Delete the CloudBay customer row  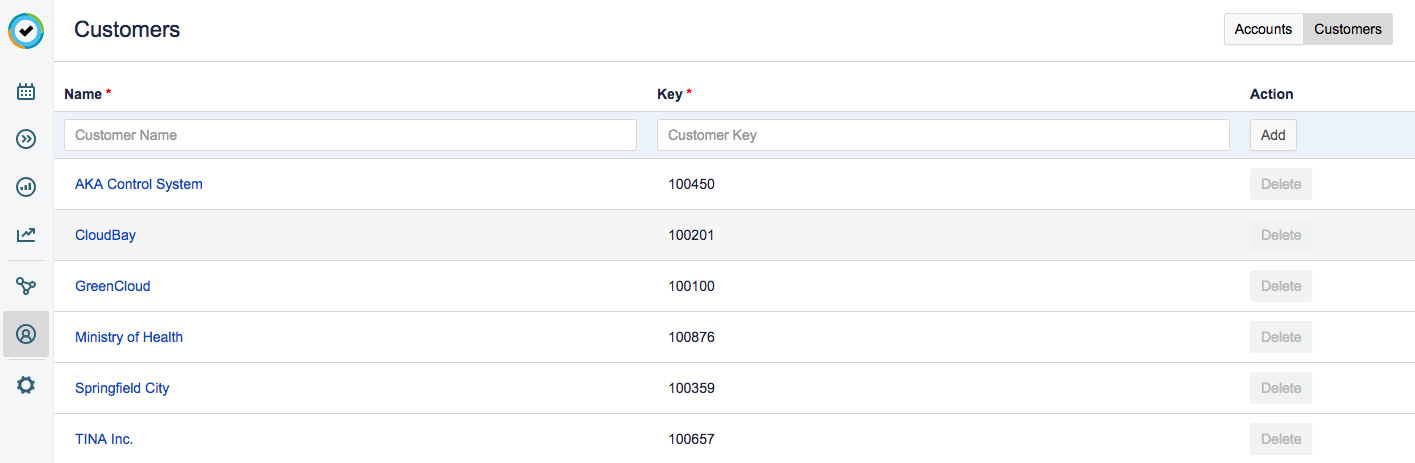1280,235
